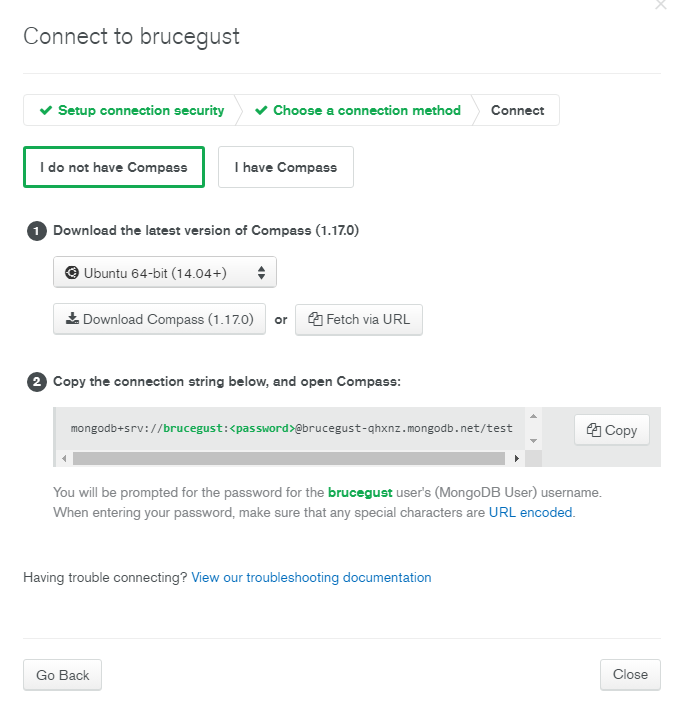
Task: Click the download icon on Download Compass button
Action: point(72,320)
